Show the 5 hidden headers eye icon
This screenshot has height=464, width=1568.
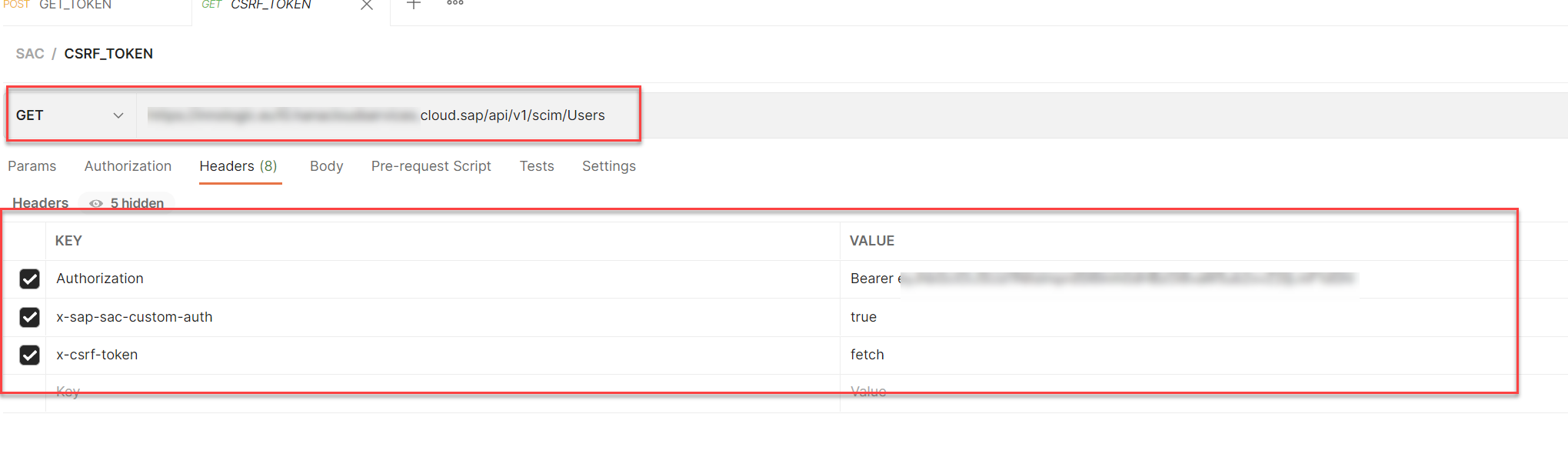[96, 203]
